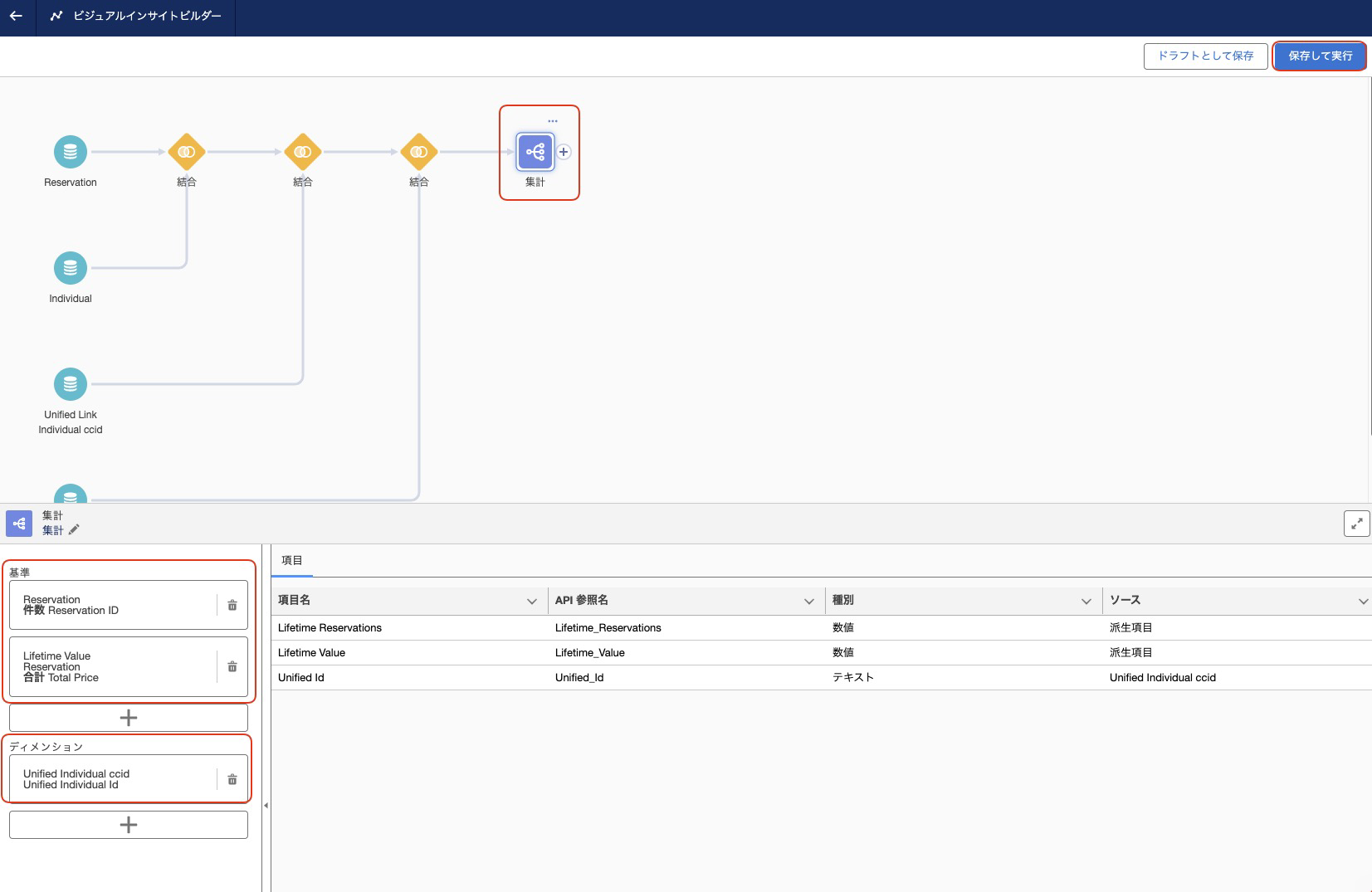Delete the Lifetime Value measure
The image size is (1372, 892).
coord(232,667)
